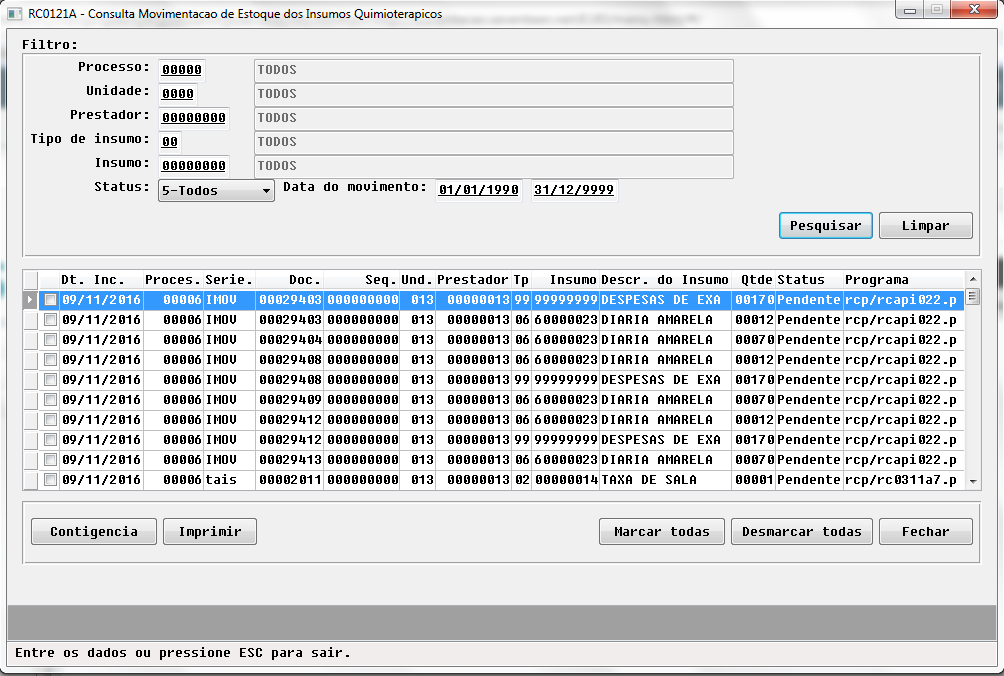Click Qtde cell 00001
This screenshot has height=676, width=1004.
point(754,479)
